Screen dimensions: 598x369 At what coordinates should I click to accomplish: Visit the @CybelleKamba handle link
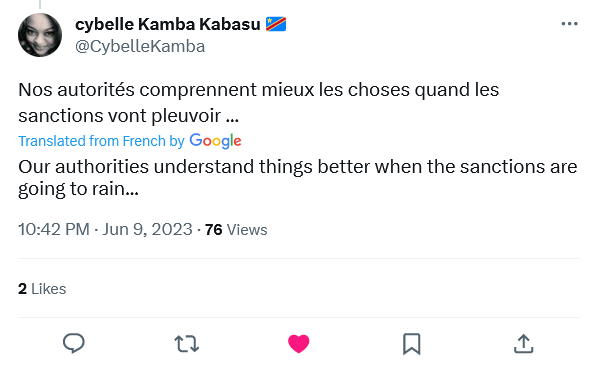point(140,47)
